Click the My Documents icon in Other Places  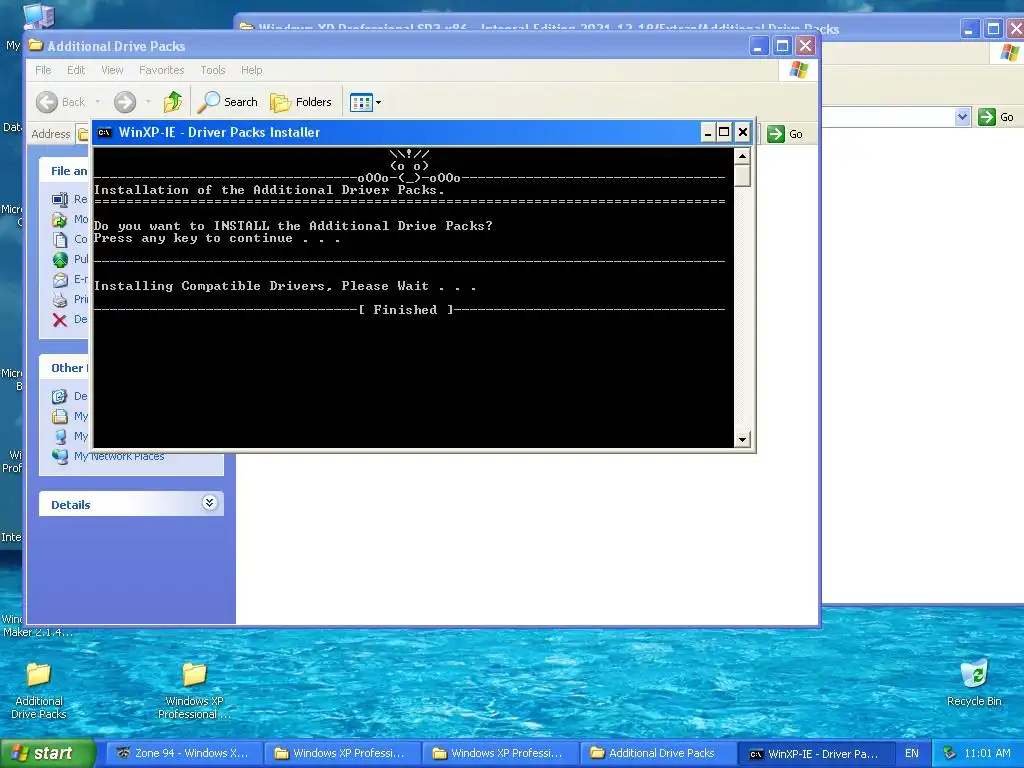[60, 417]
